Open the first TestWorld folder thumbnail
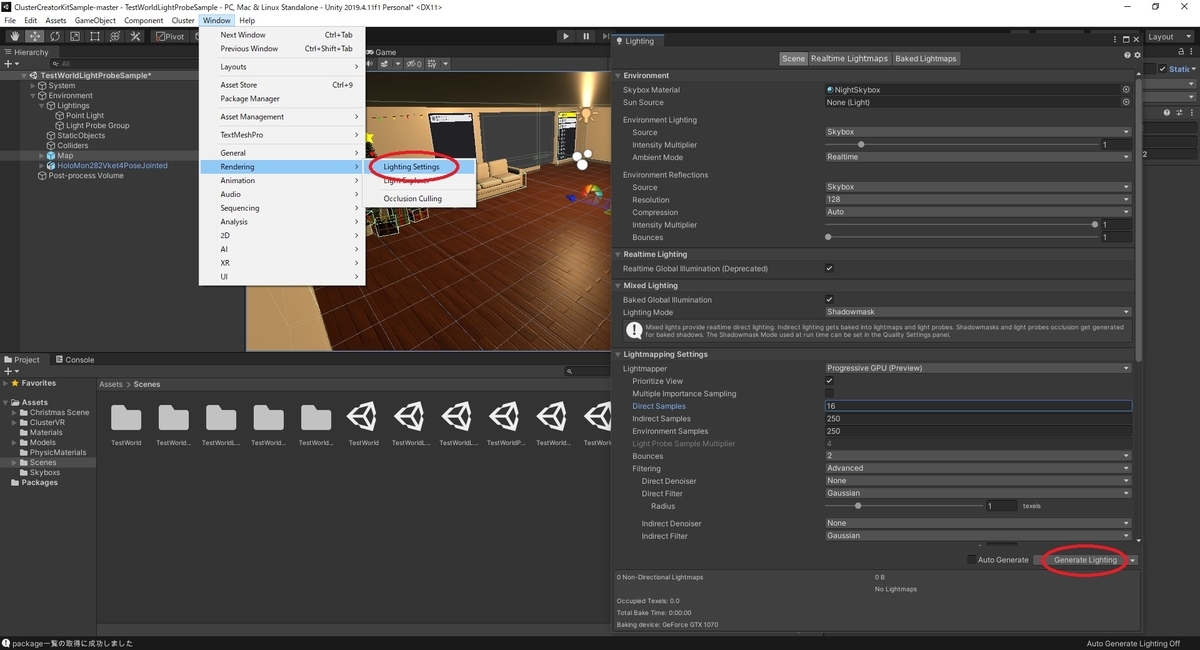1200x650 pixels. click(x=126, y=417)
